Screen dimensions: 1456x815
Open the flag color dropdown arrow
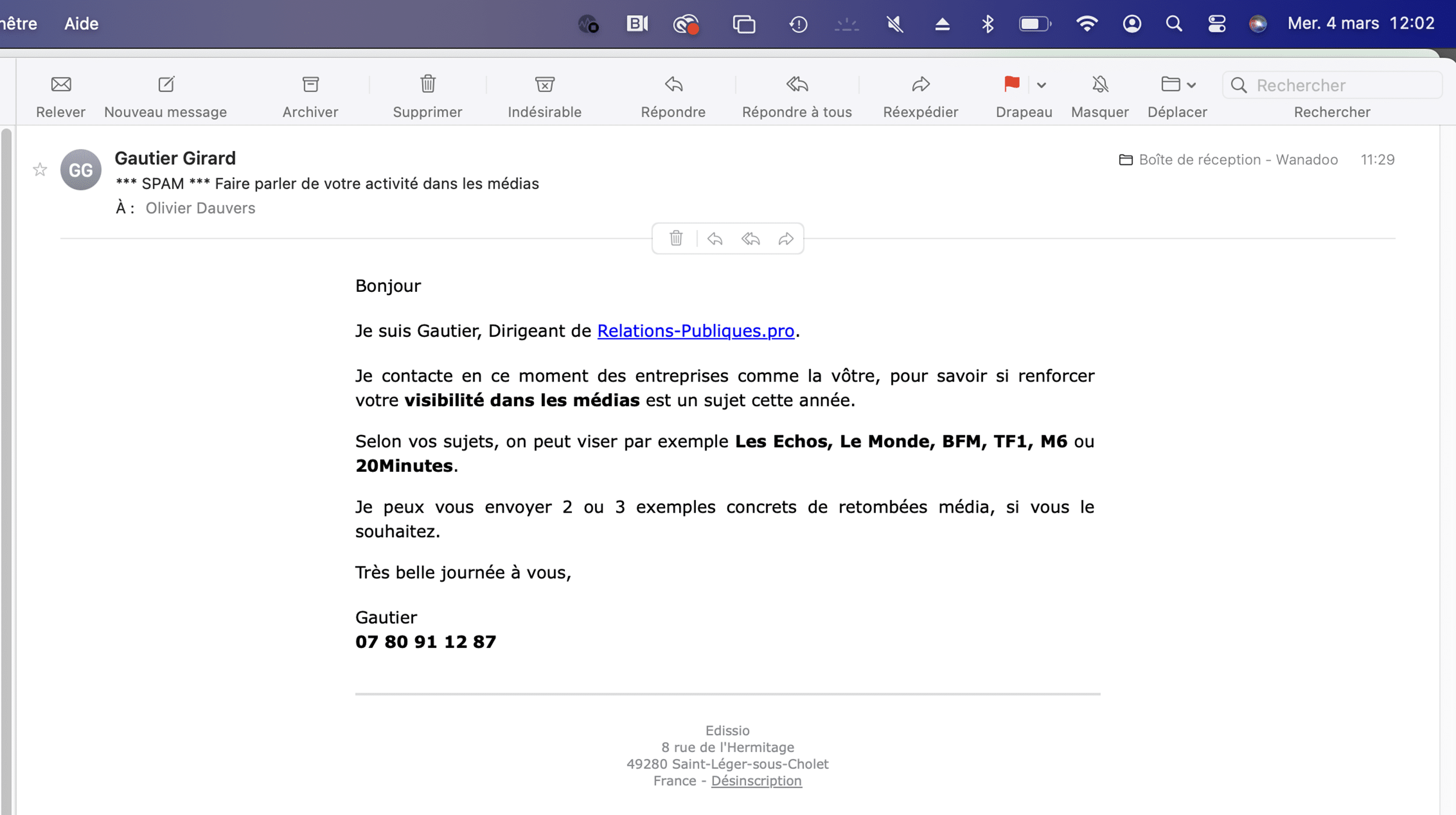[x=1041, y=85]
